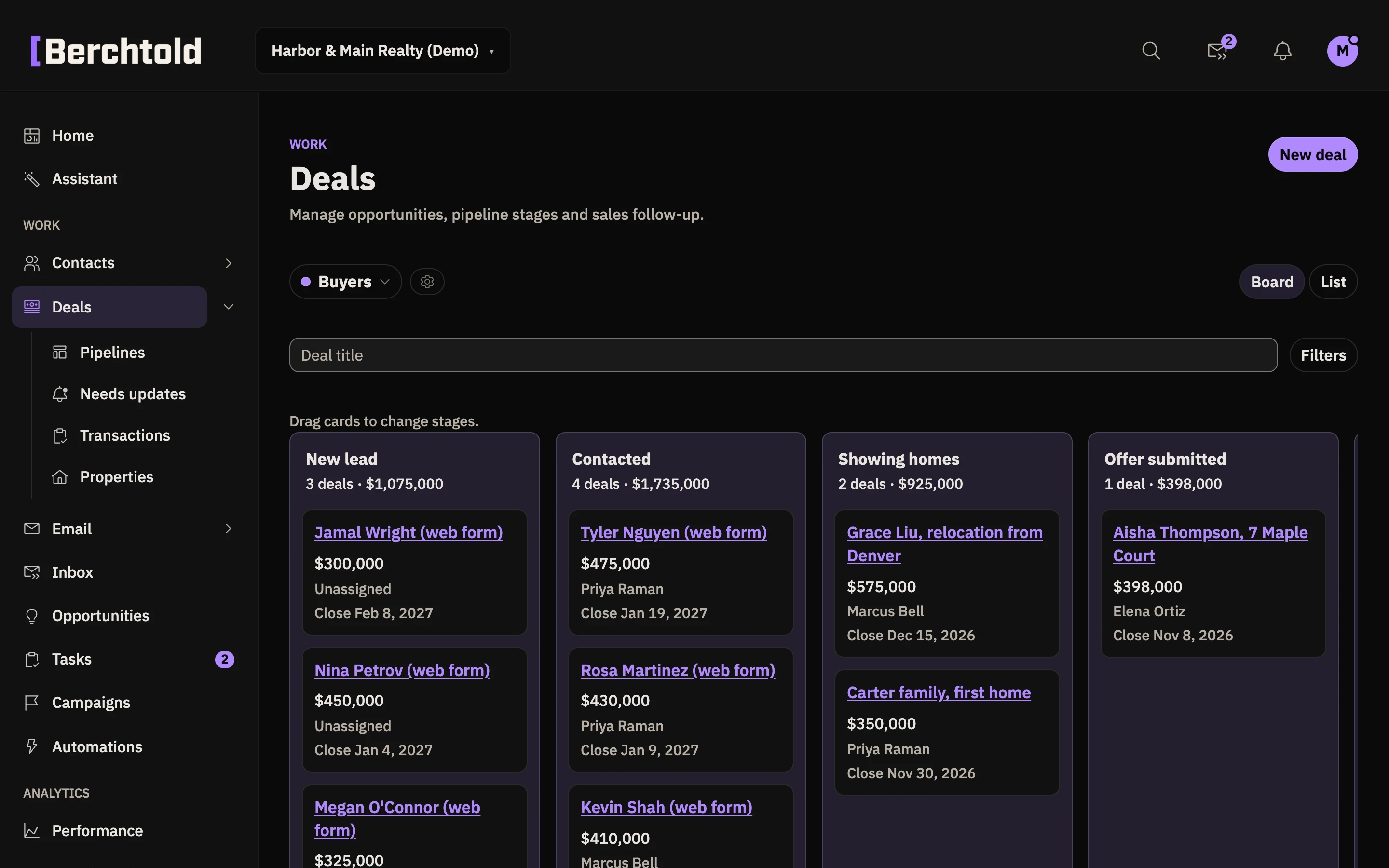Open the Rosa Martinez (web form) deal
The height and width of the screenshot is (868, 1389).
coord(677,670)
